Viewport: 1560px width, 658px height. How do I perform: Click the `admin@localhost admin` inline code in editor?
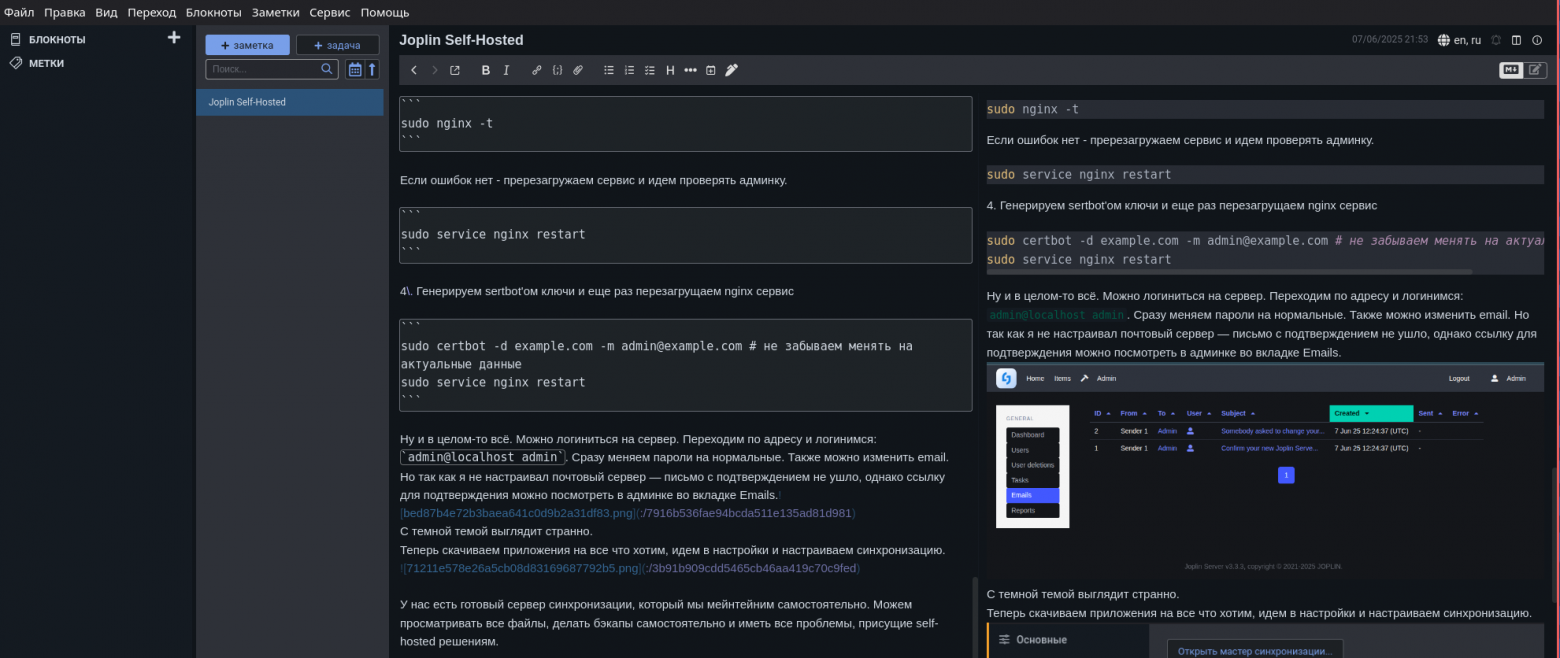pos(483,457)
